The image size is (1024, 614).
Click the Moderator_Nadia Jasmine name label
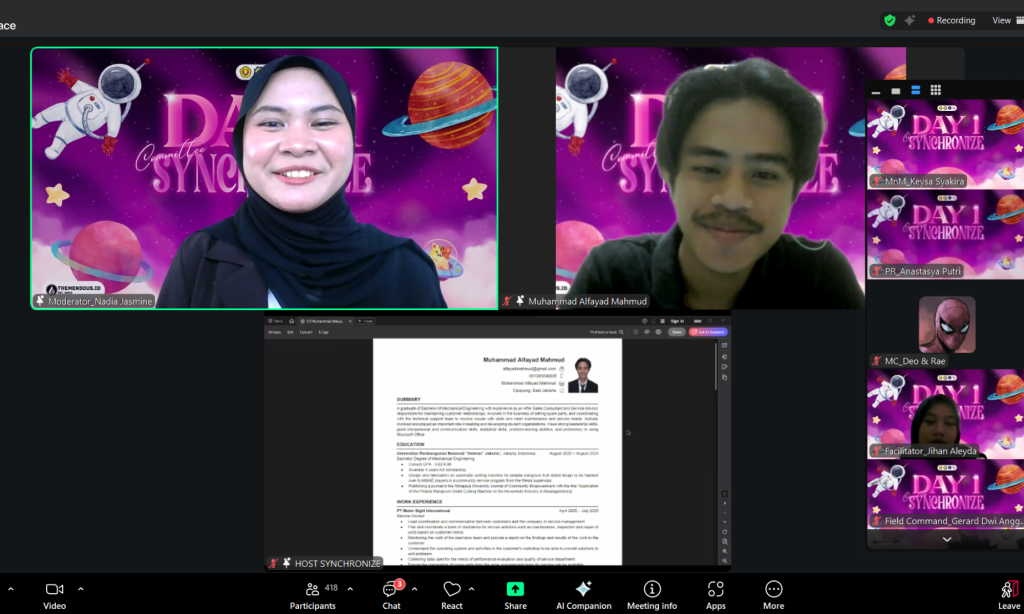click(x=100, y=301)
